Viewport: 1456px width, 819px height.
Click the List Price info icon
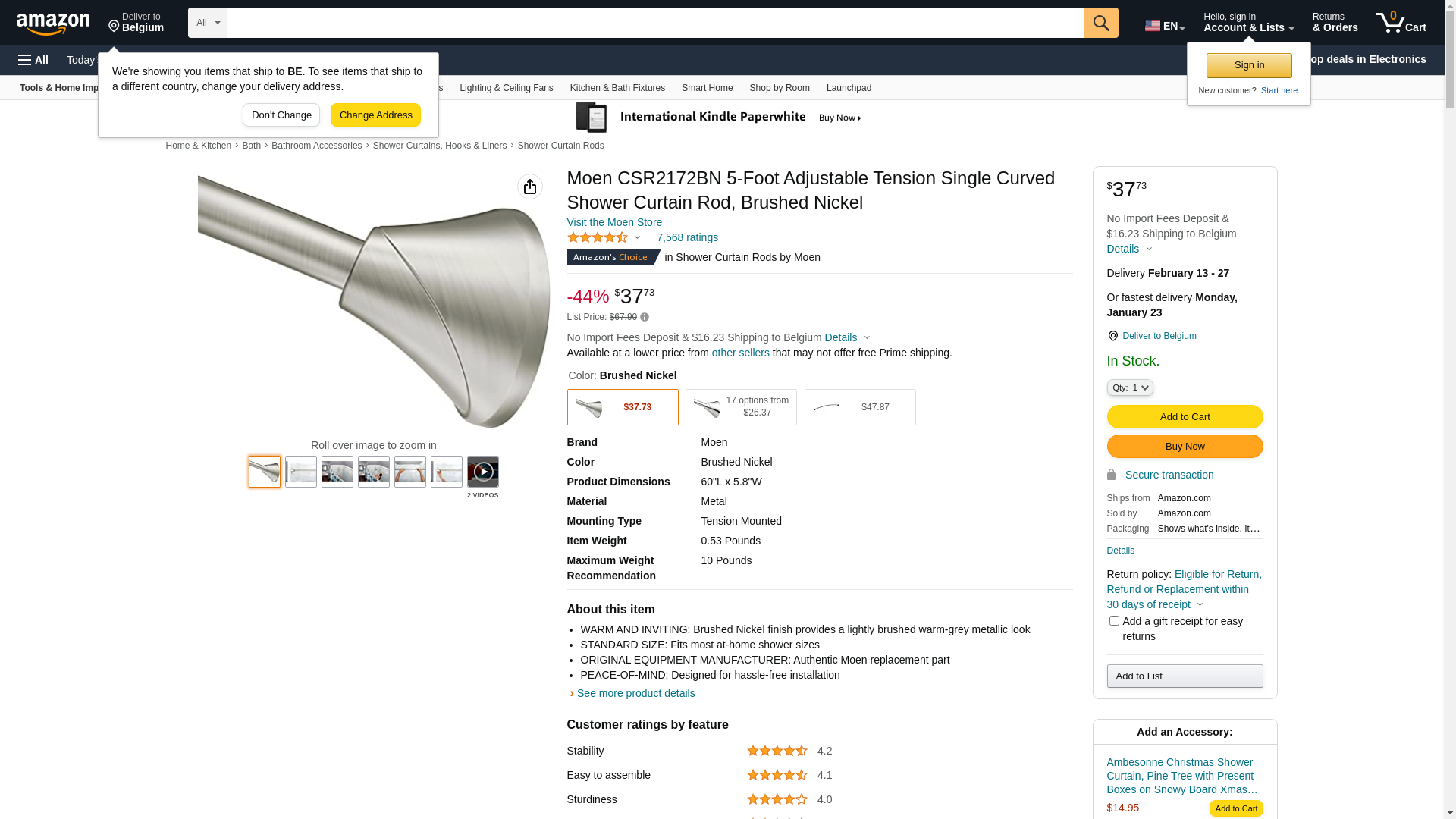(645, 317)
